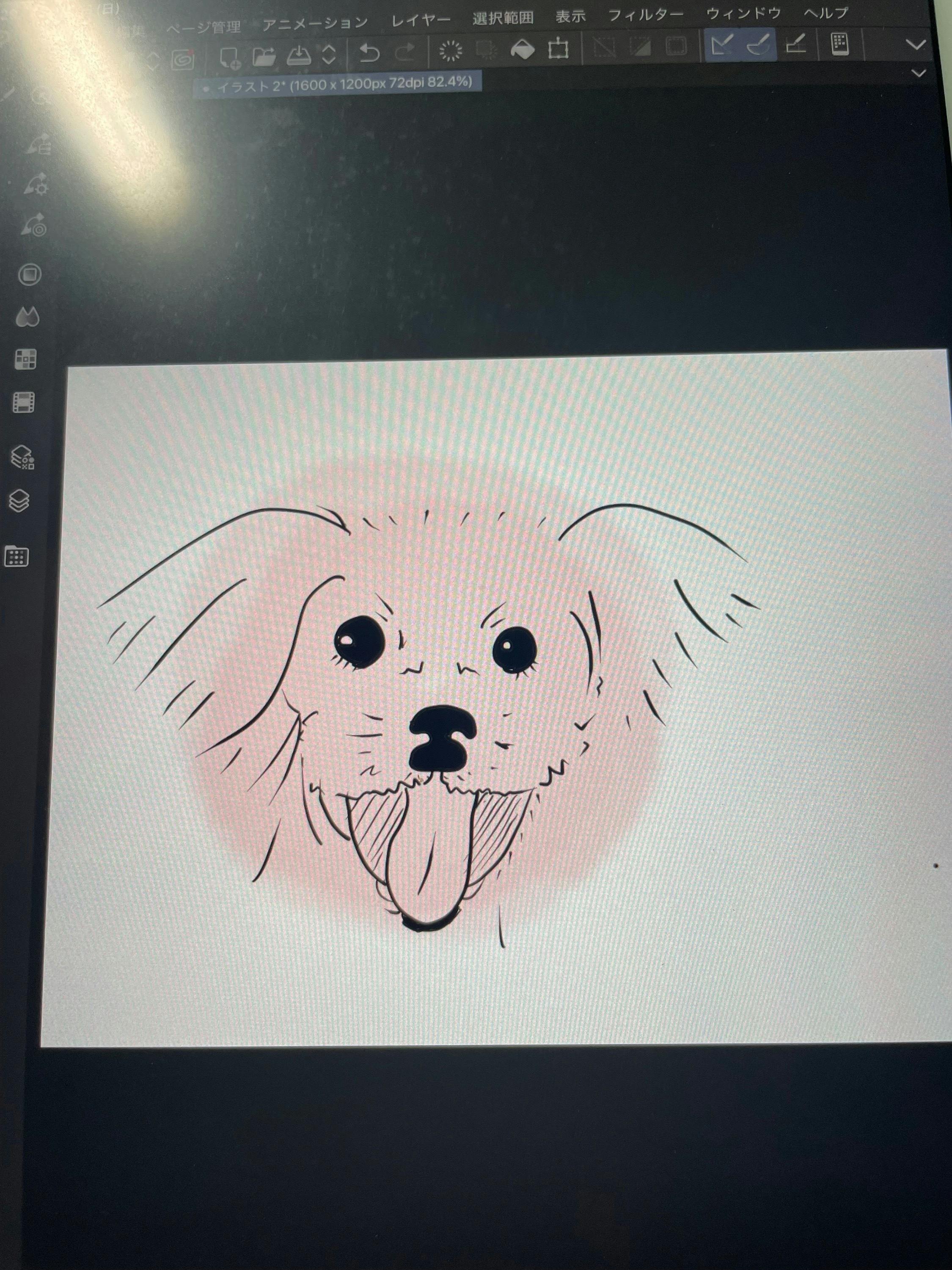This screenshot has width=952, height=1270.
Task: Open the Color Set grid panel icon
Action: [25, 359]
